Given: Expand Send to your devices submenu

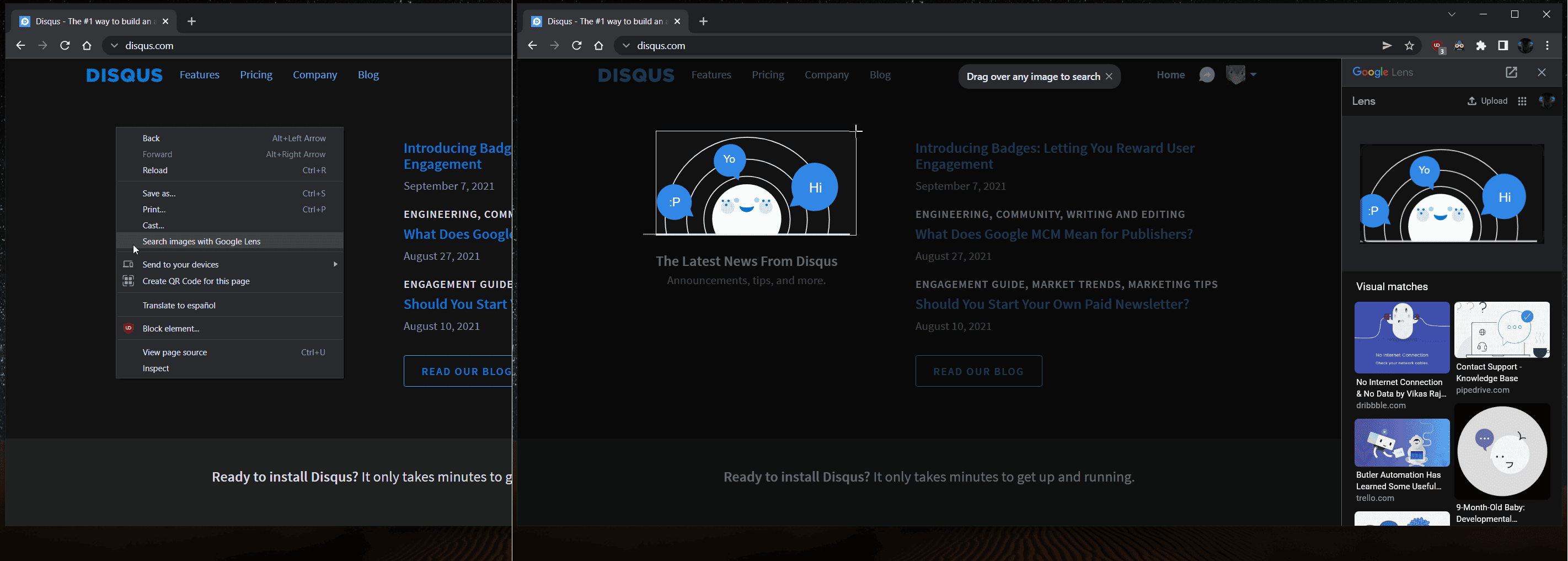Looking at the screenshot, I should [x=229, y=264].
